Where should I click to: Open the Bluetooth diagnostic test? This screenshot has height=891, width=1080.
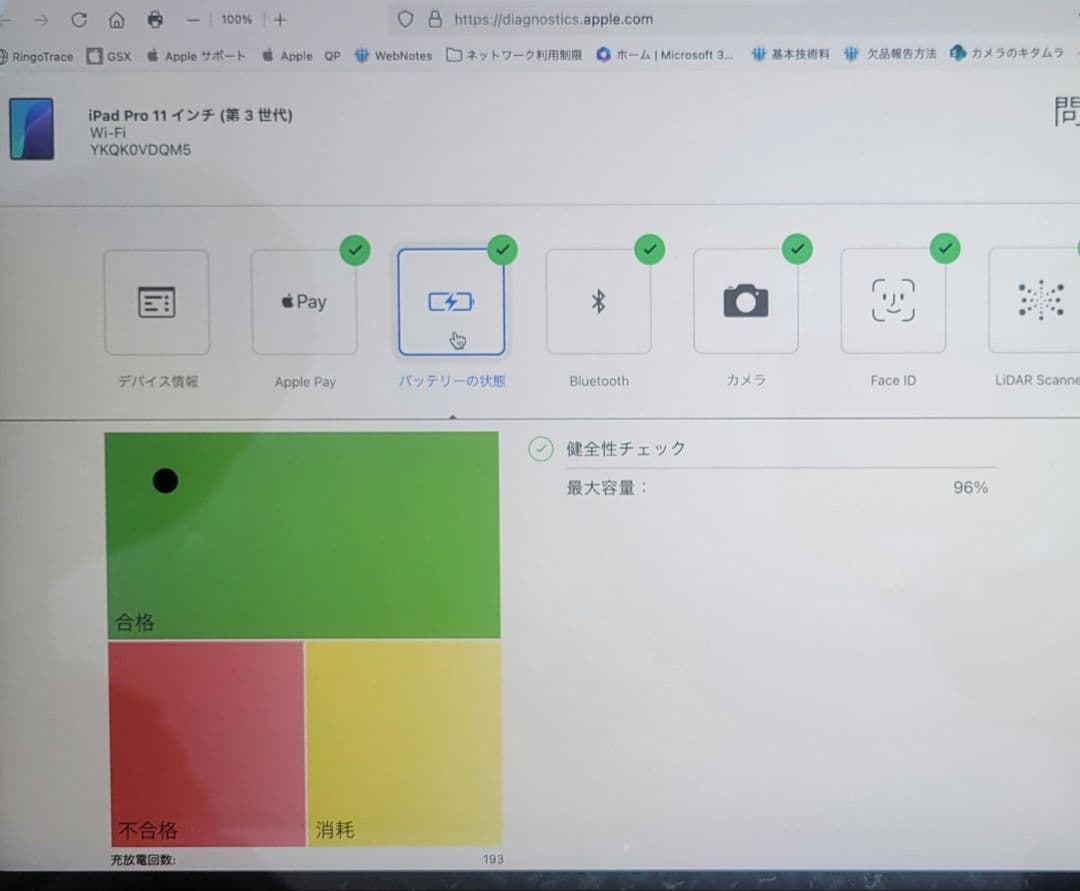599,302
